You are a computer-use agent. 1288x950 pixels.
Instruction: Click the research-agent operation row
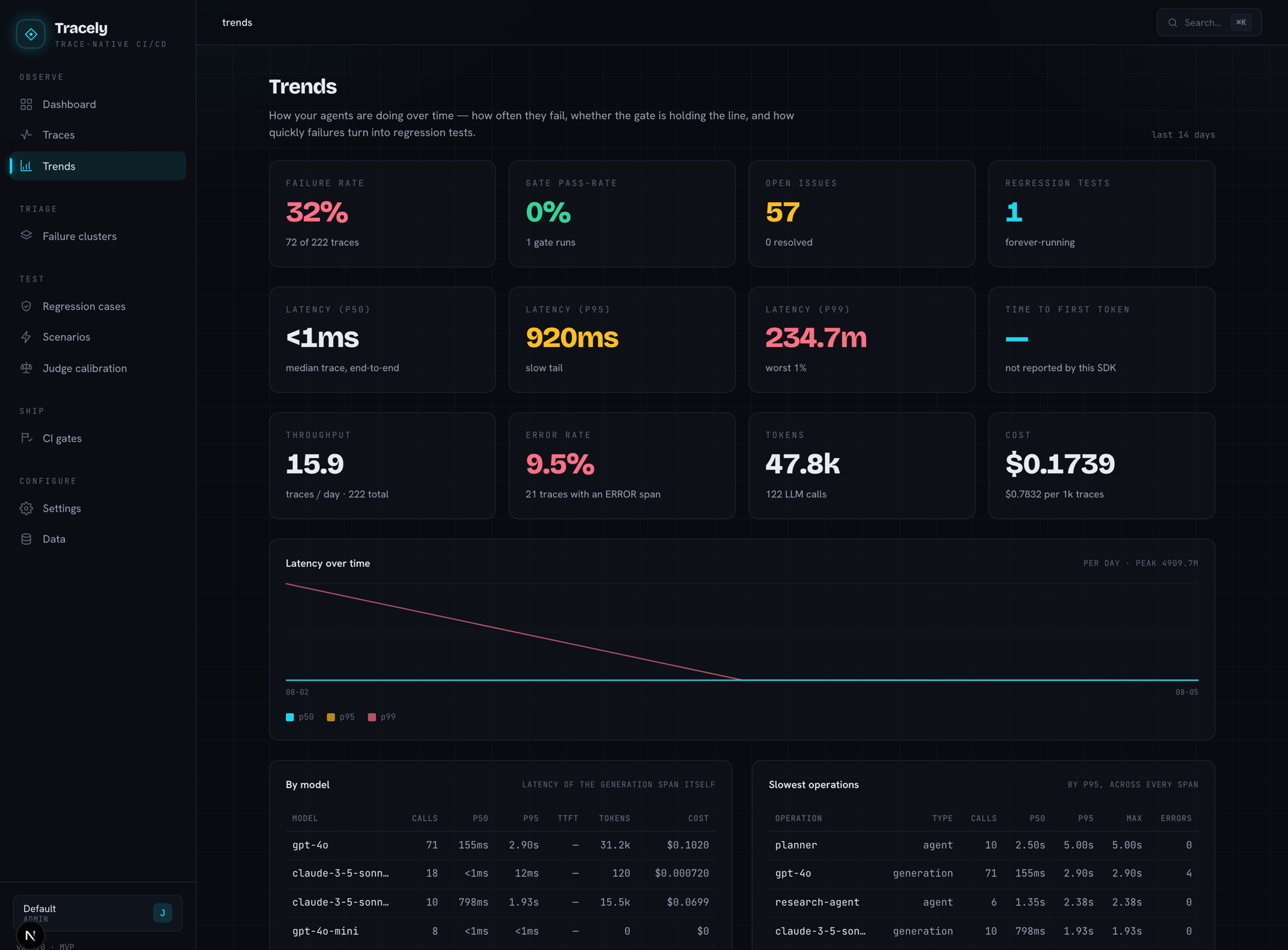983,902
